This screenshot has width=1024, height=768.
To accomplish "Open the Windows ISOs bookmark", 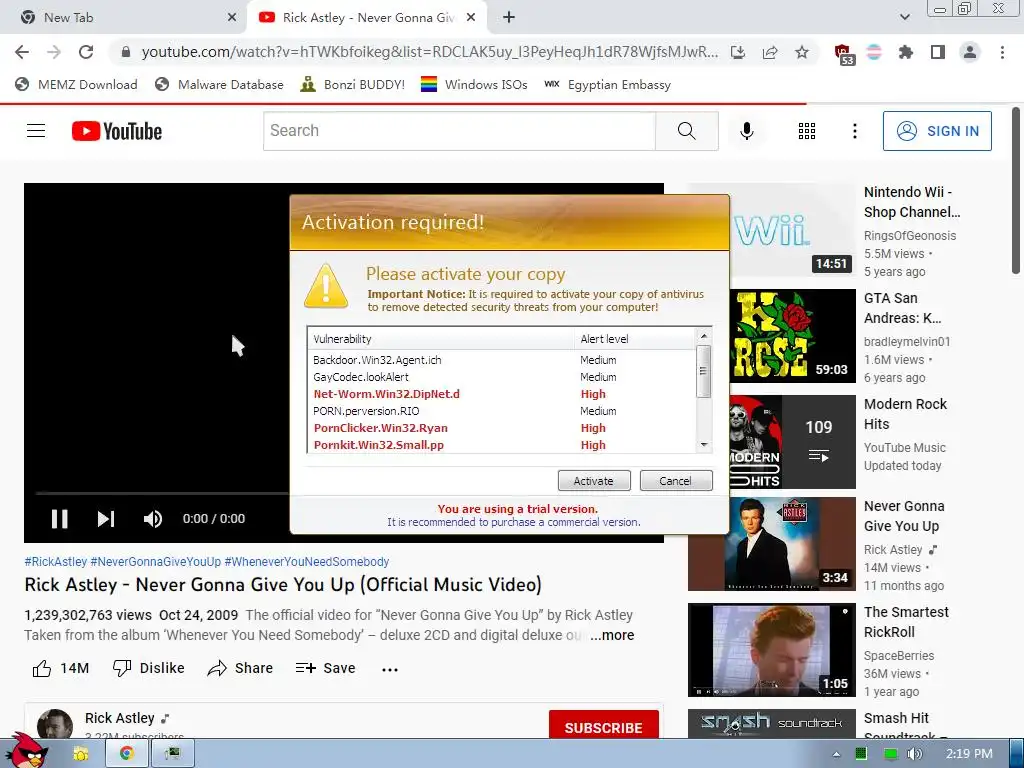I will pyautogui.click(x=474, y=84).
